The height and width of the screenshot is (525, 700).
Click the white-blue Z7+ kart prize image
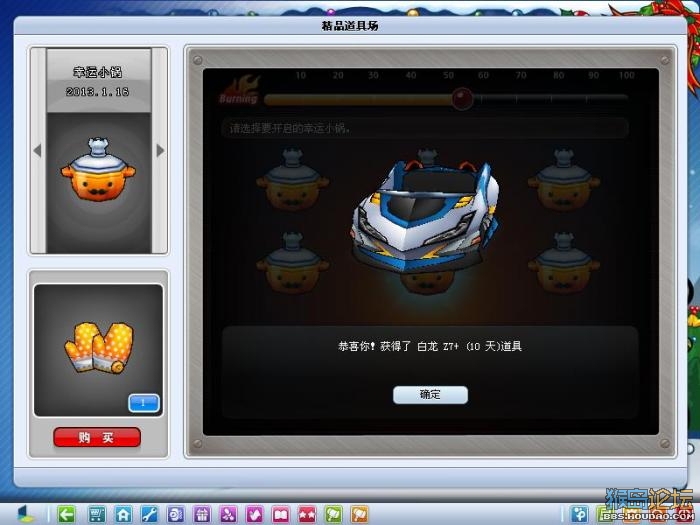(425, 217)
